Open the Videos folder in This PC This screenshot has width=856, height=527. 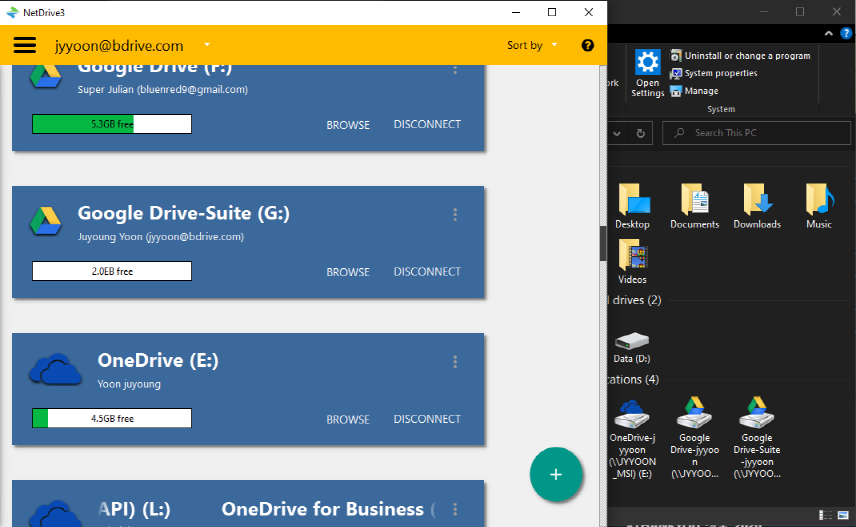pos(632,262)
